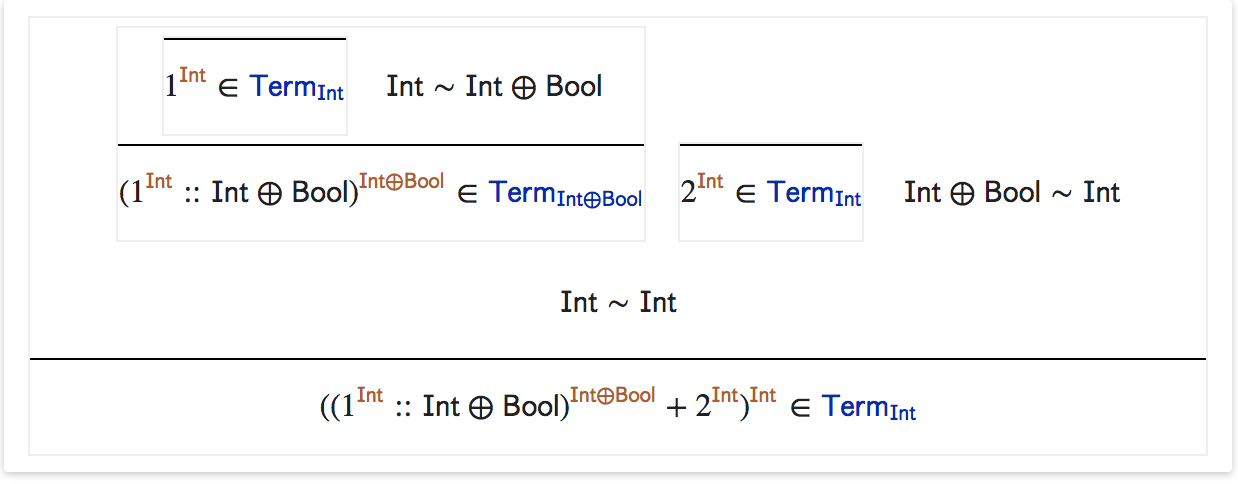Click the plus sign in the bottom expression
Screen dimensions: 1238x484
coord(677,407)
